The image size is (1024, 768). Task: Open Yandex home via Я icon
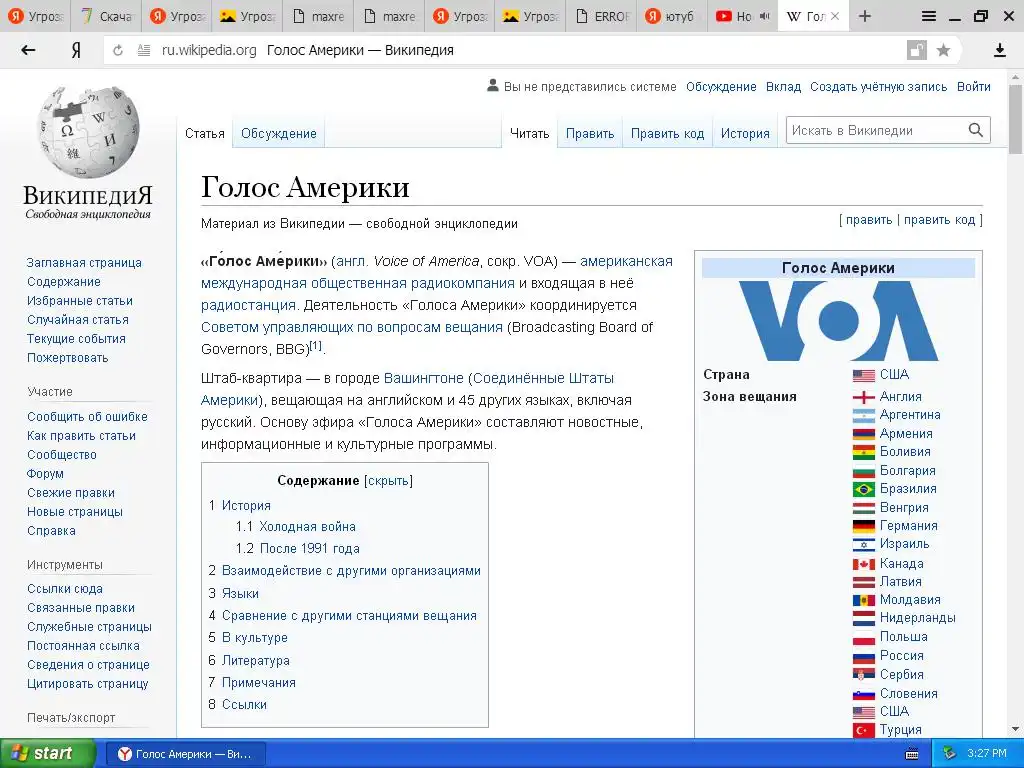click(x=76, y=50)
